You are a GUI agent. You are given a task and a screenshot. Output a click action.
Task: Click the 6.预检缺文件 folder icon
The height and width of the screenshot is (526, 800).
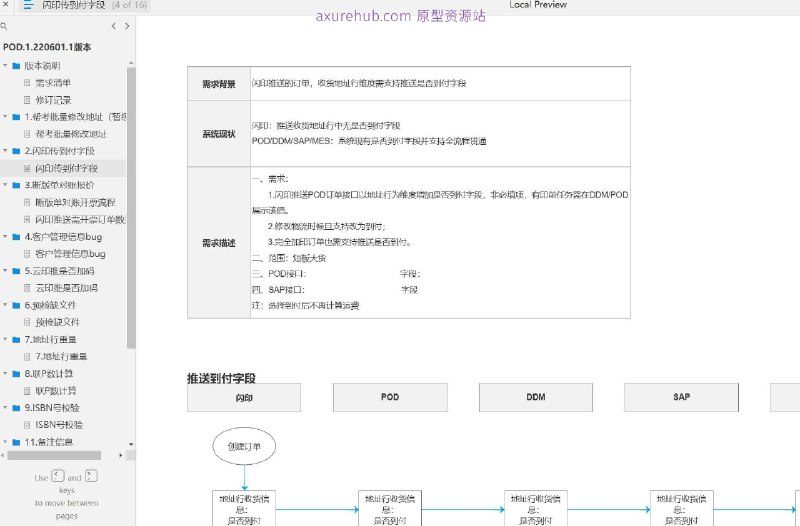(16, 305)
